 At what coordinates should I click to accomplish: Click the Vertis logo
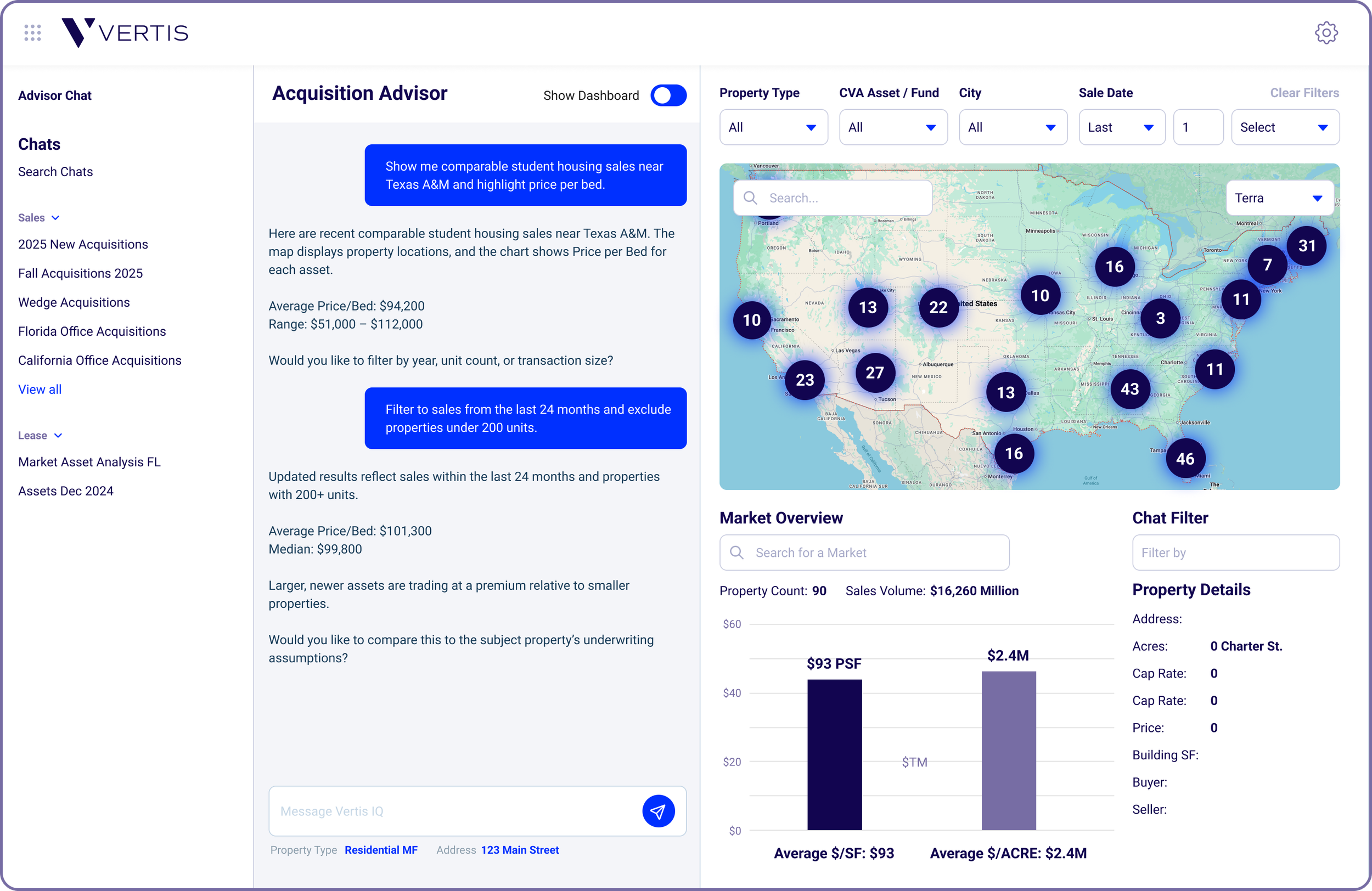coord(125,33)
